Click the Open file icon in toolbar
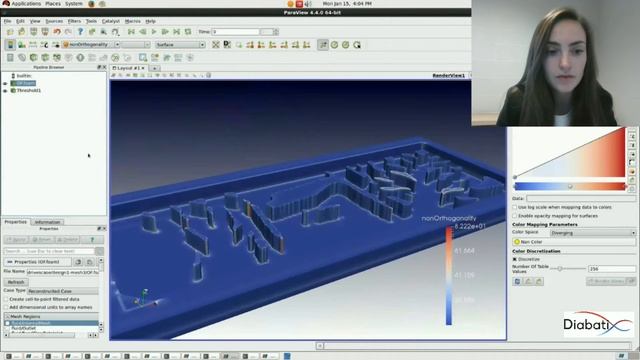This screenshot has width=640, height=360. pos(10,32)
